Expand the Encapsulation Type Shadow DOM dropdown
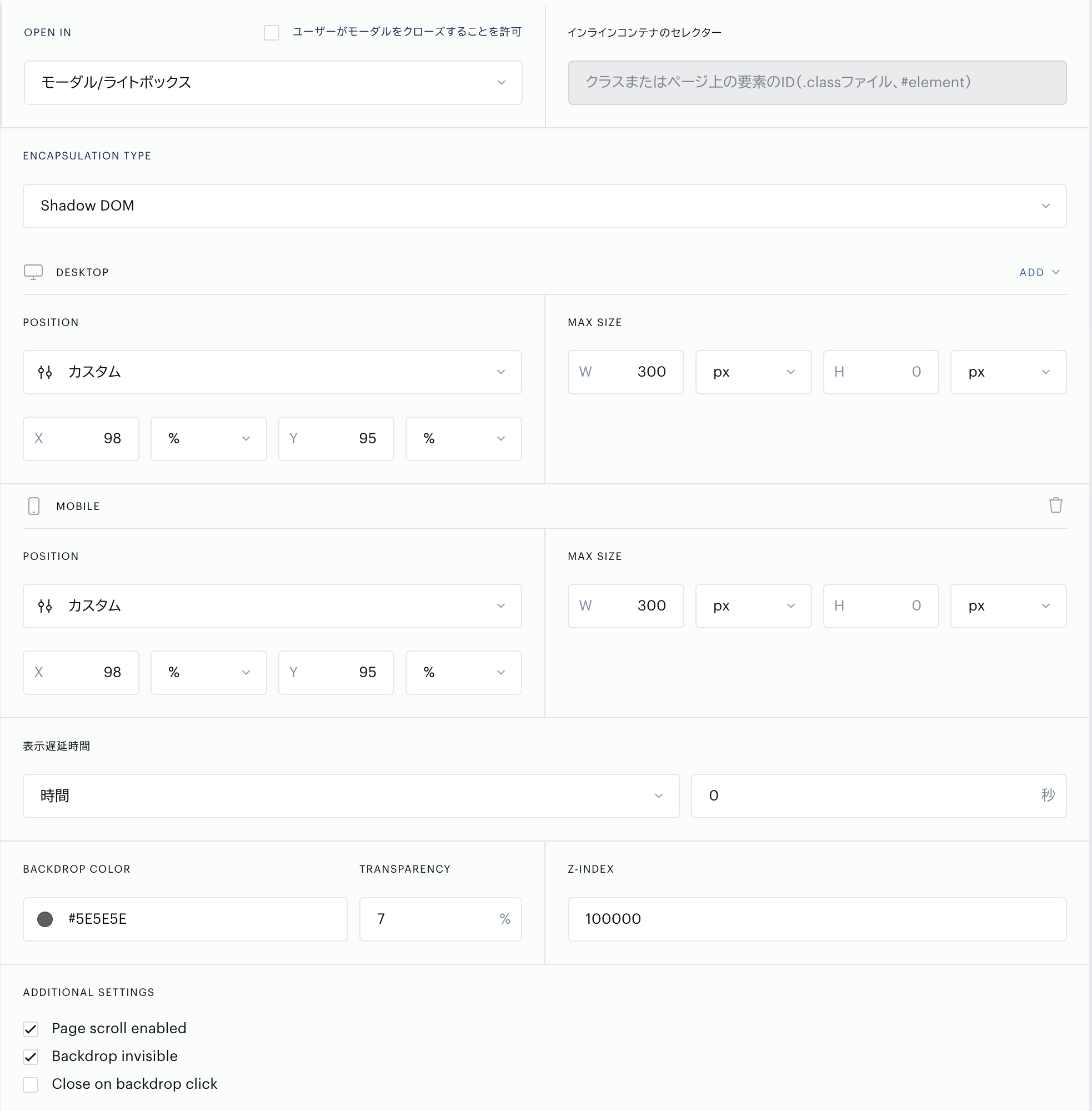 coord(544,206)
